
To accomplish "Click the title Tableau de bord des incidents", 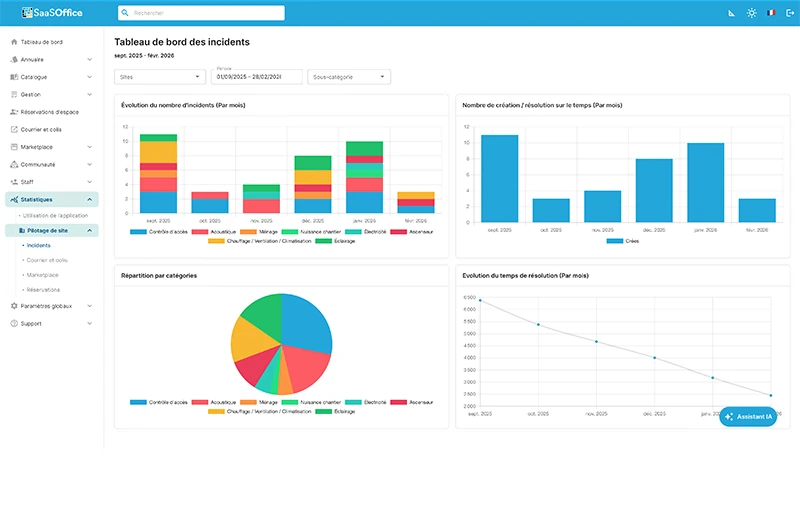I will point(182,42).
